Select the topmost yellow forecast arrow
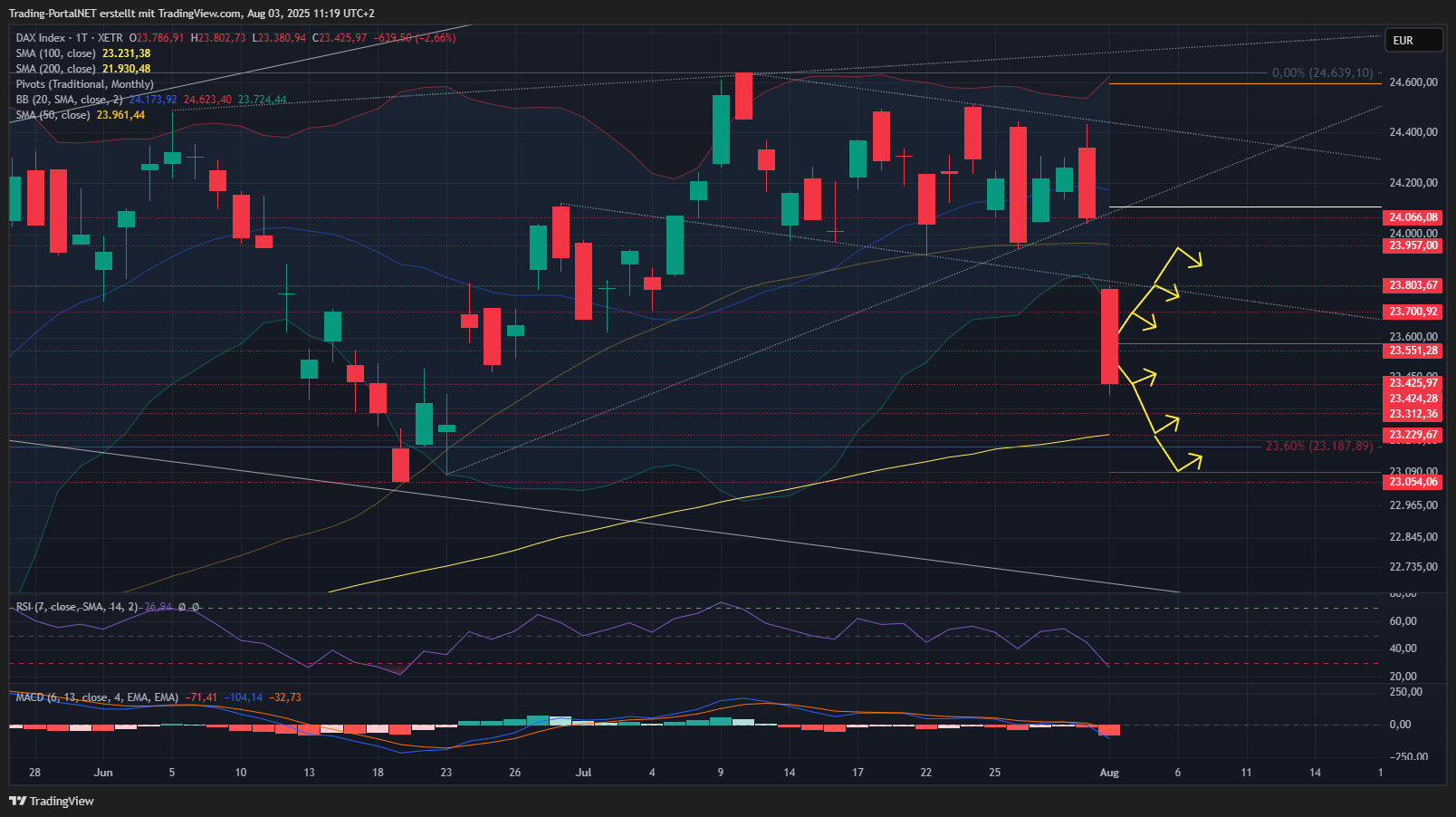 (1191, 257)
